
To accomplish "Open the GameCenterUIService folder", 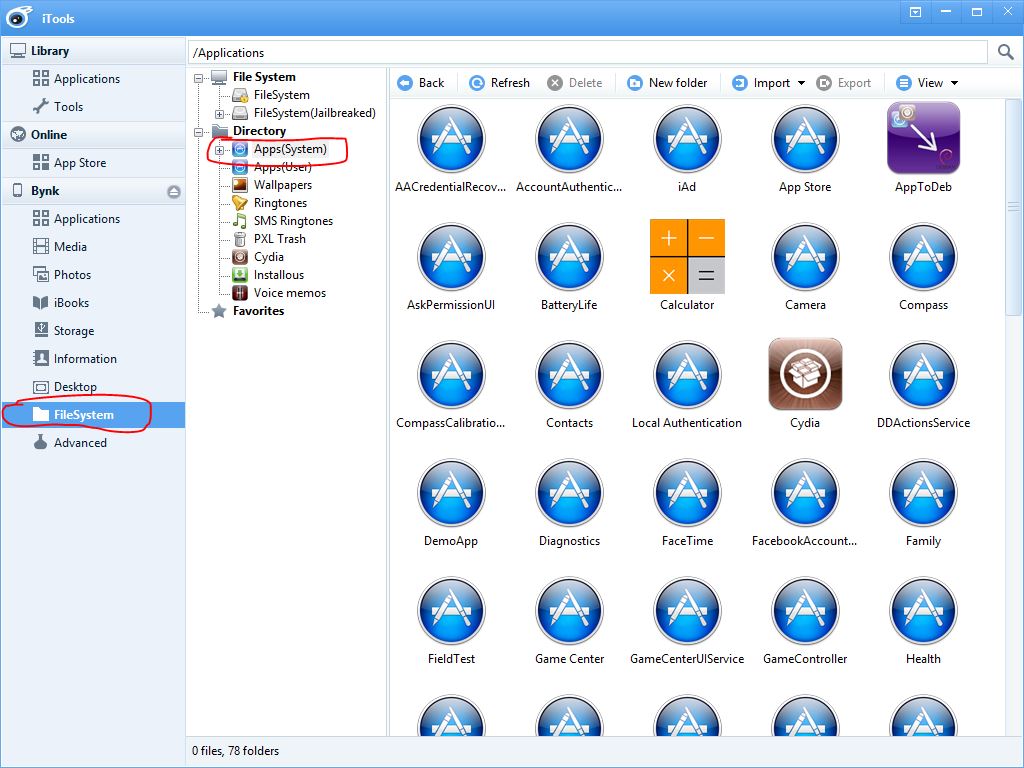I will coord(687,611).
